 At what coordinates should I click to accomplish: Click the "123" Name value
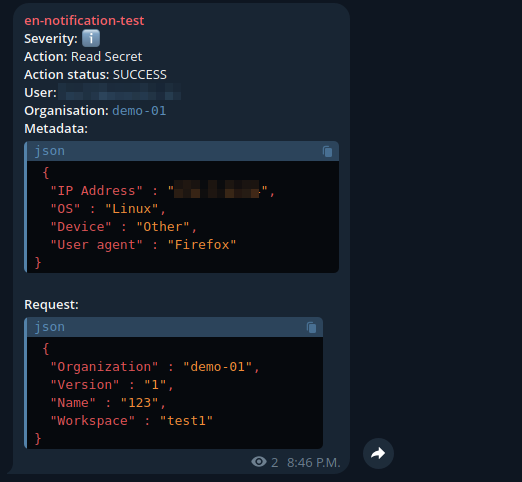click(x=139, y=403)
